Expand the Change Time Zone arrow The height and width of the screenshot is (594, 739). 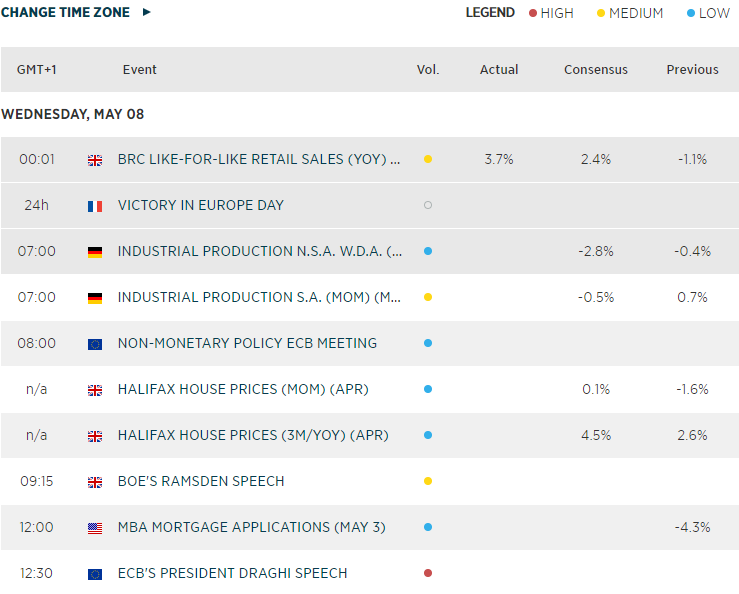tap(147, 13)
